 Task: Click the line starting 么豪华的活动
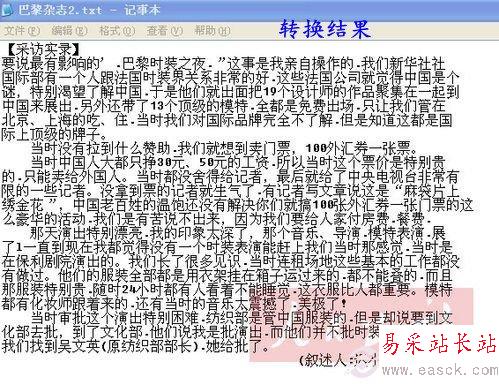point(217,219)
